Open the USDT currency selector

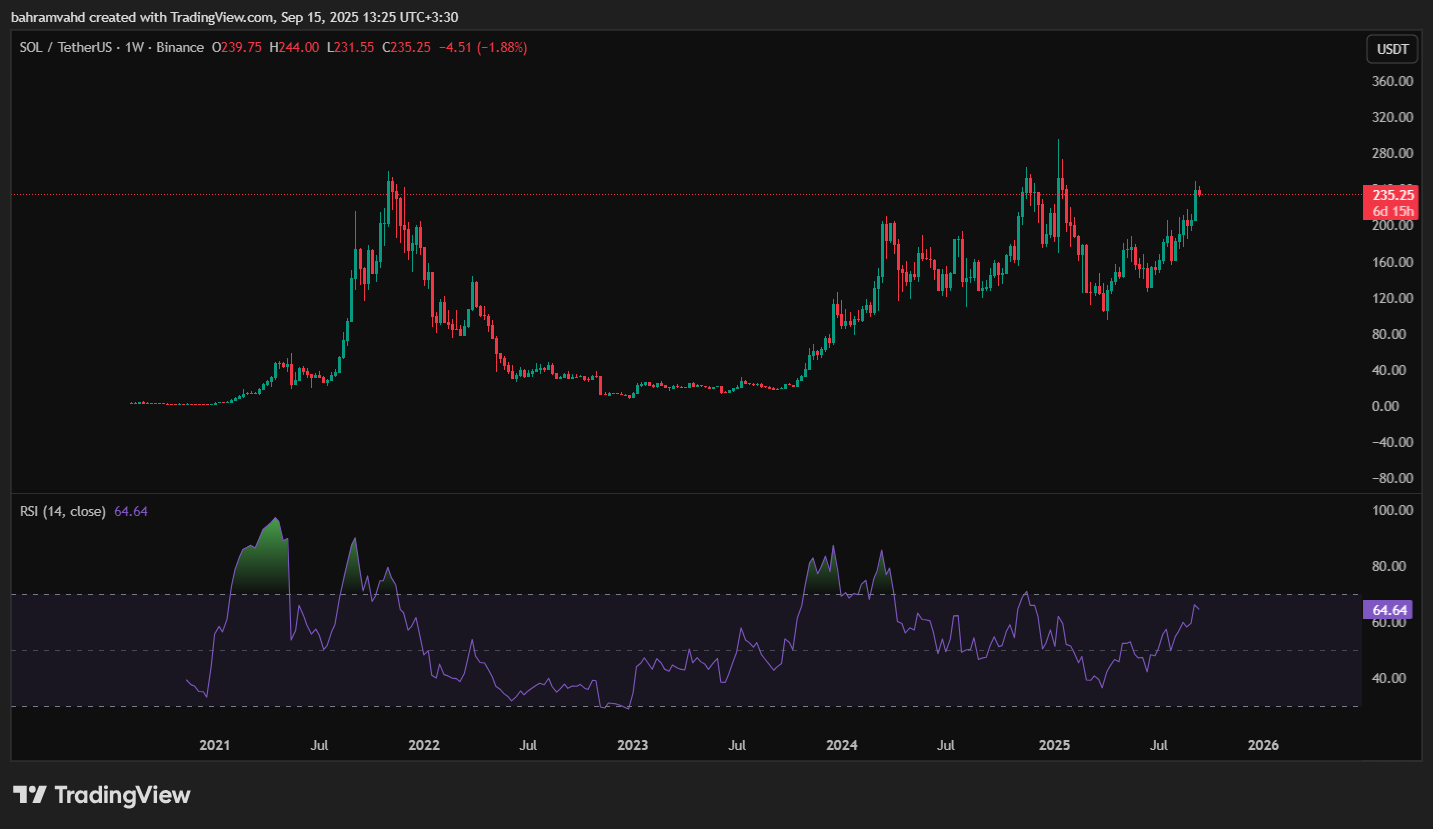pos(1391,49)
